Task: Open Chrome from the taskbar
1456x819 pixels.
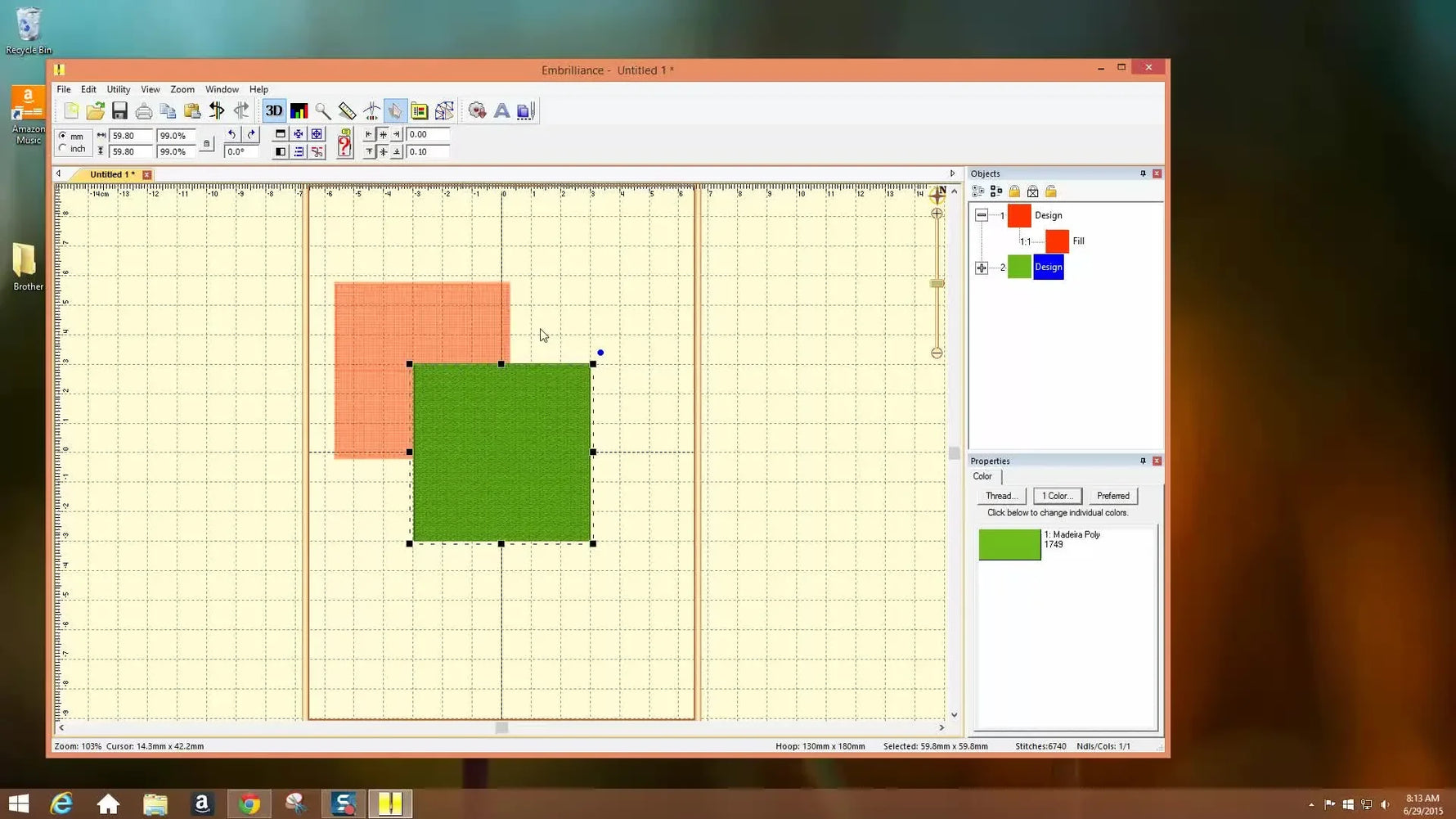Action: 249,803
